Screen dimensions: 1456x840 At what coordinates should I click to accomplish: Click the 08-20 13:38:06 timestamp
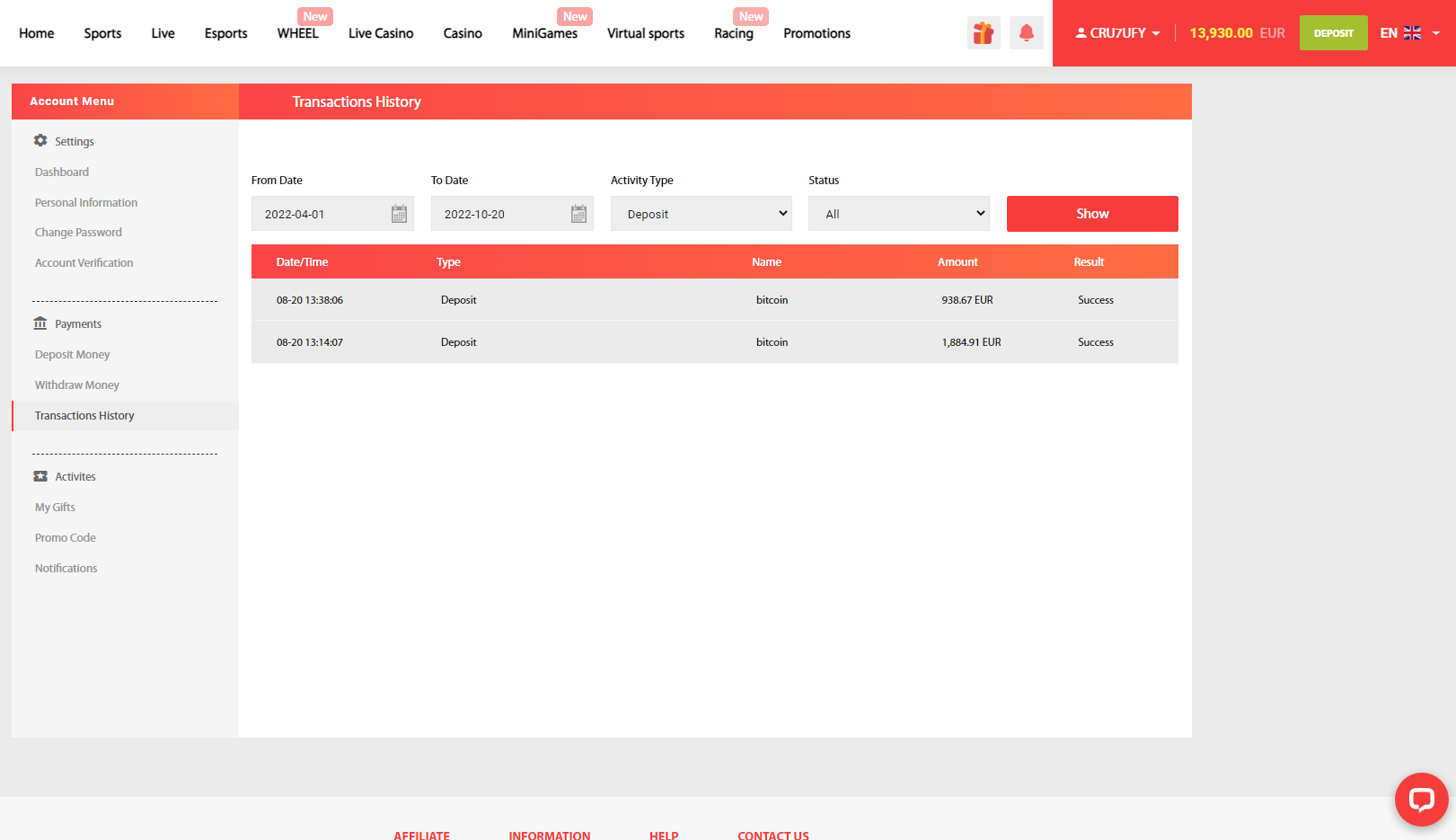(x=310, y=300)
